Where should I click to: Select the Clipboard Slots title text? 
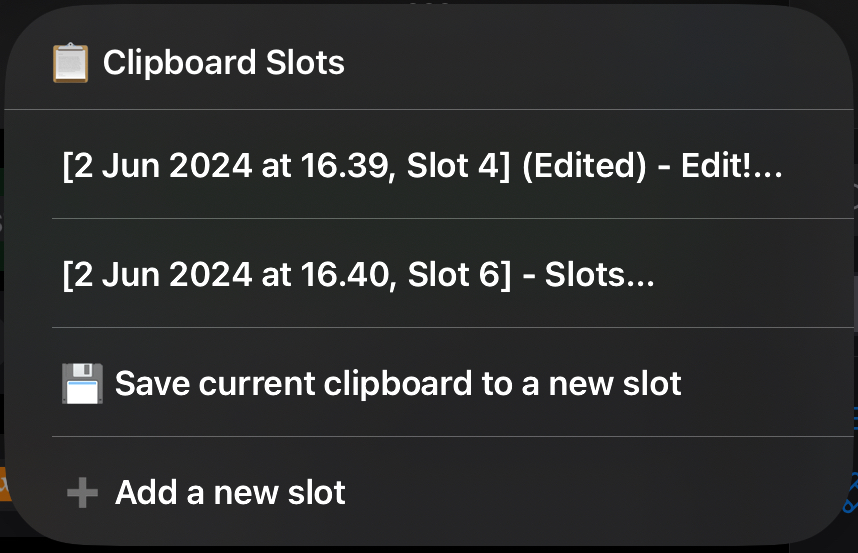point(224,62)
